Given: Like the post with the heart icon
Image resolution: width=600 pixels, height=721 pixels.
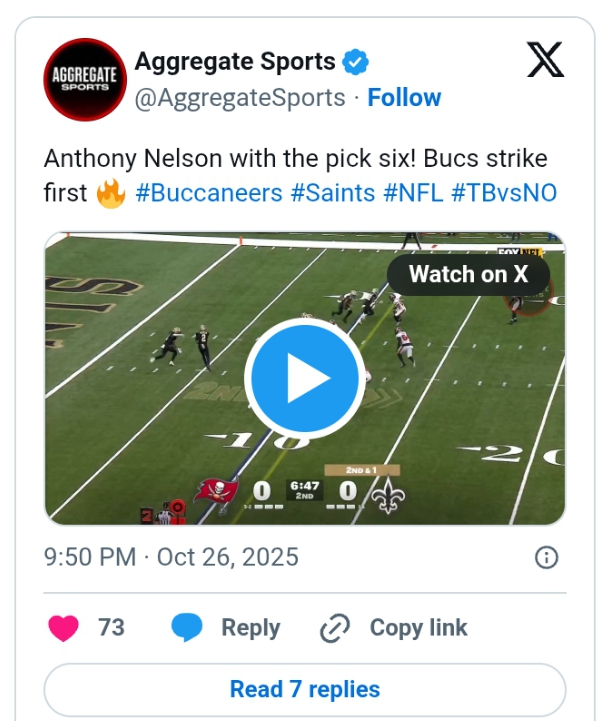Looking at the screenshot, I should point(64,628).
